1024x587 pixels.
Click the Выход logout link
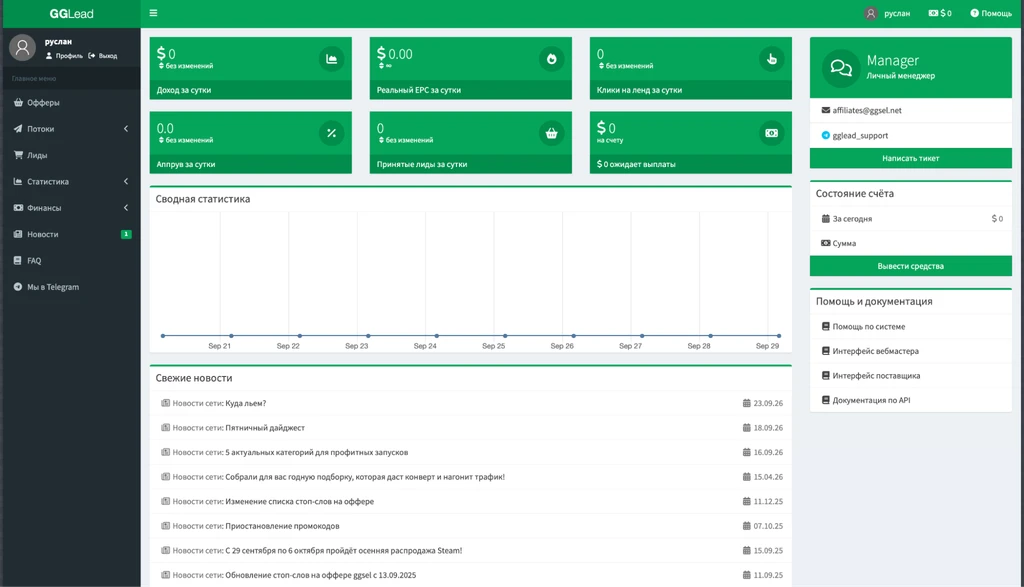(x=103, y=56)
